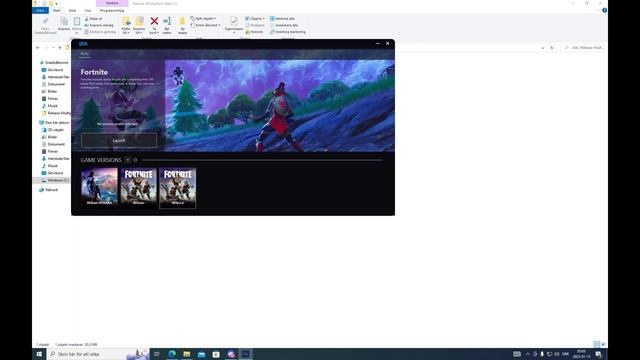Switch to large icons view toggle
This screenshot has width=640, height=360.
coord(604,344)
